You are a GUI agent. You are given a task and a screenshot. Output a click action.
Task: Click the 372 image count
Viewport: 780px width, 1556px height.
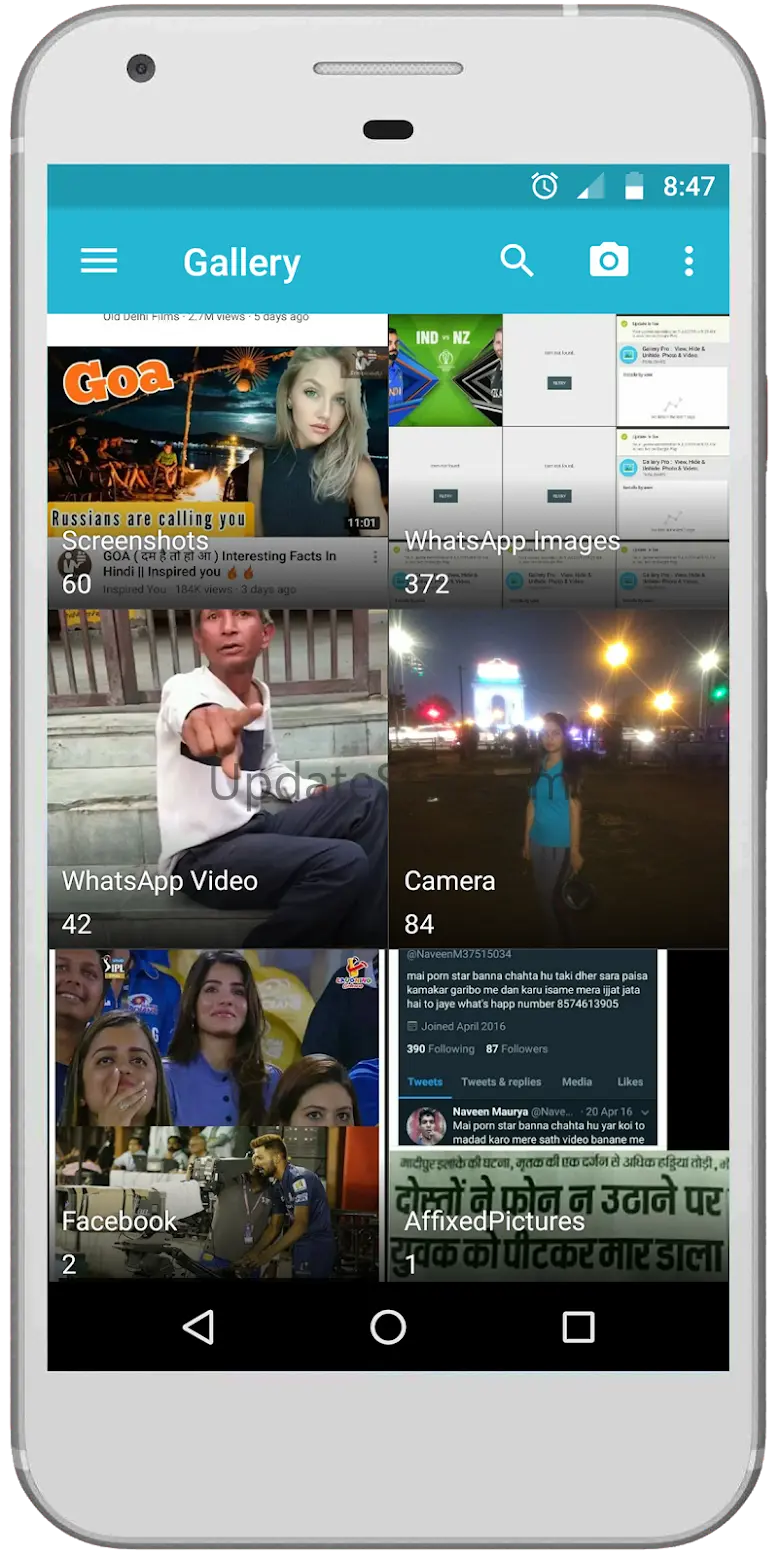tap(427, 584)
